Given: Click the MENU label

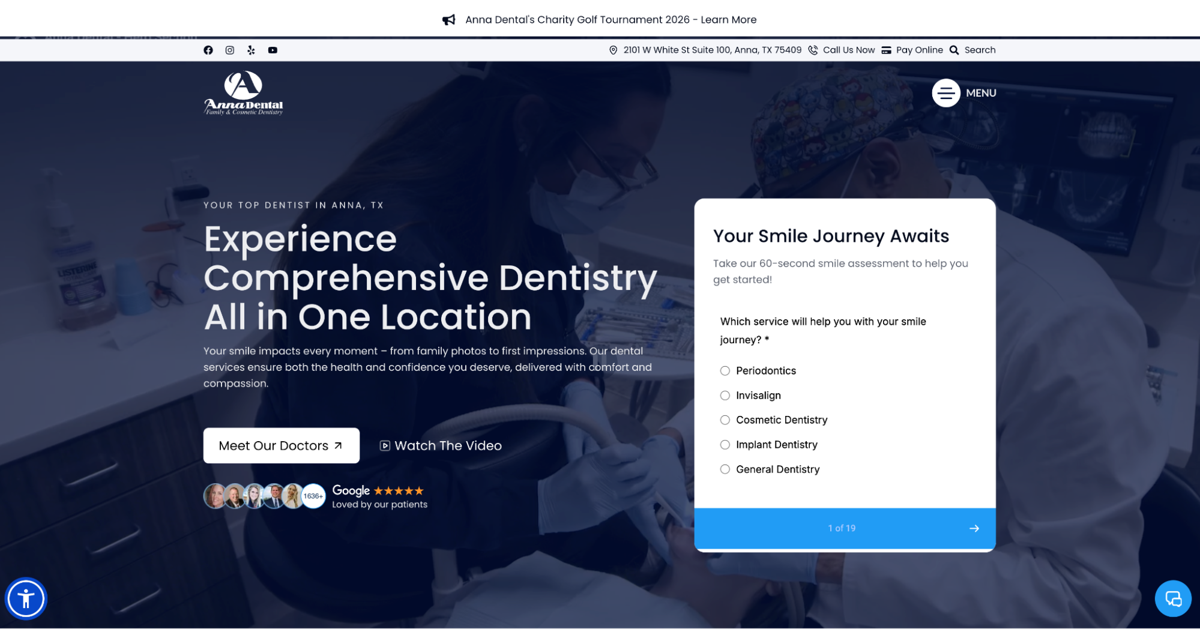Looking at the screenshot, I should click(x=981, y=93).
